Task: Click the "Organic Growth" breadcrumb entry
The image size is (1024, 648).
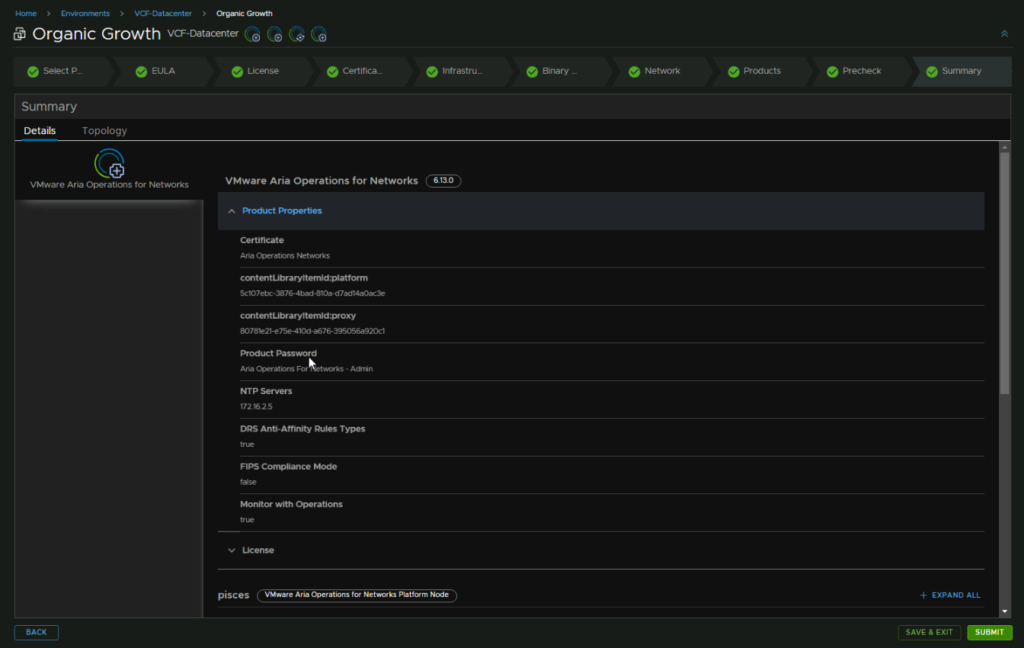Action: pos(244,13)
